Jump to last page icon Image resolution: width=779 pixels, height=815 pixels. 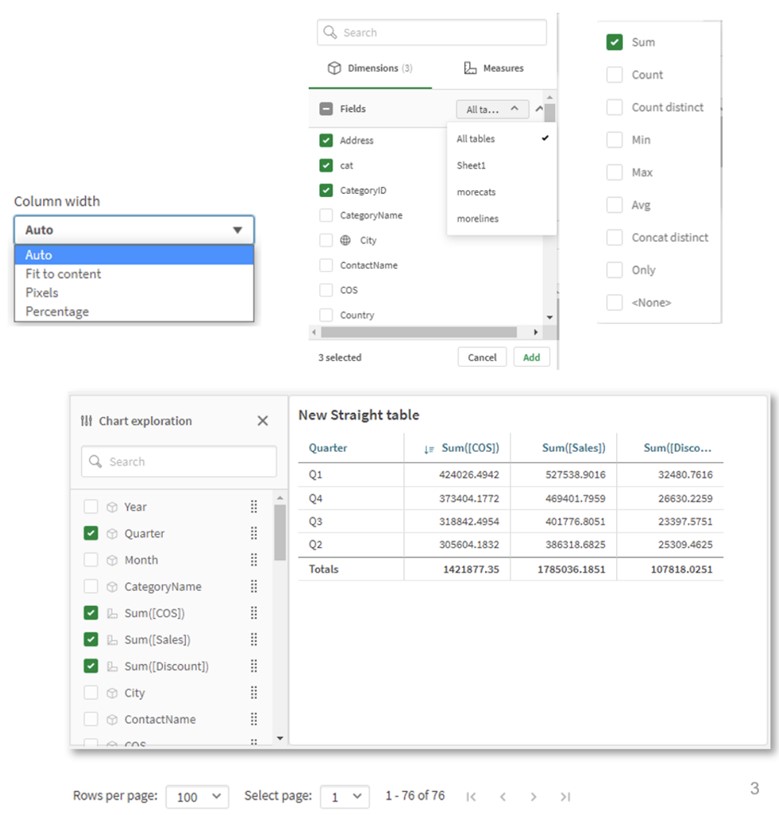[x=565, y=796]
